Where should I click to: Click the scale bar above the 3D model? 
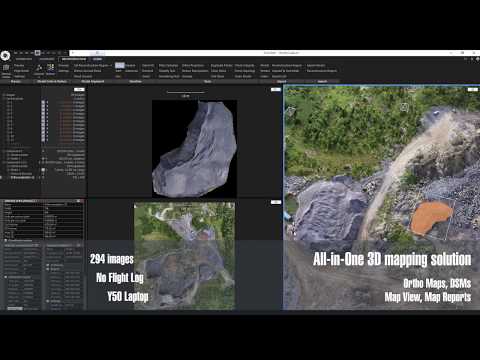point(185,93)
